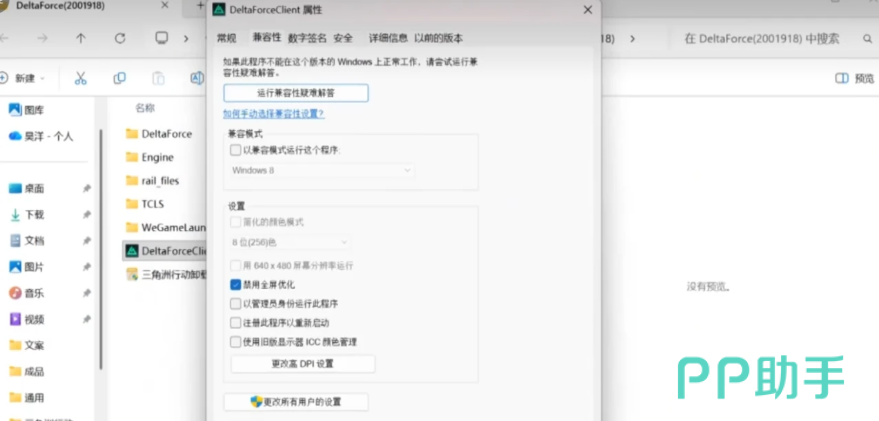Image resolution: width=879 pixels, height=421 pixels.
Task: Switch to the 常规 tab
Action: [x=227, y=38]
